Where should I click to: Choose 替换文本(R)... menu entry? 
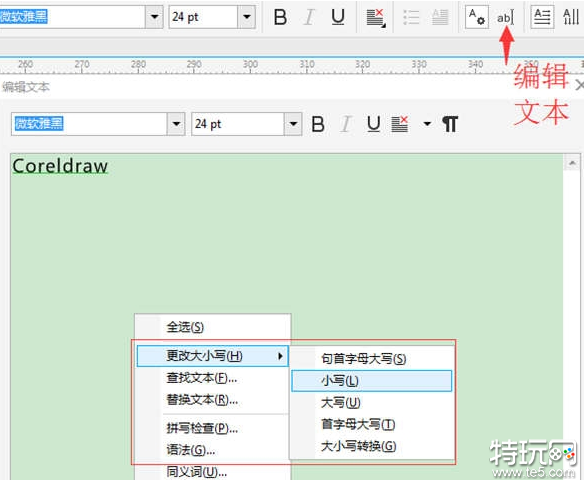(212, 400)
